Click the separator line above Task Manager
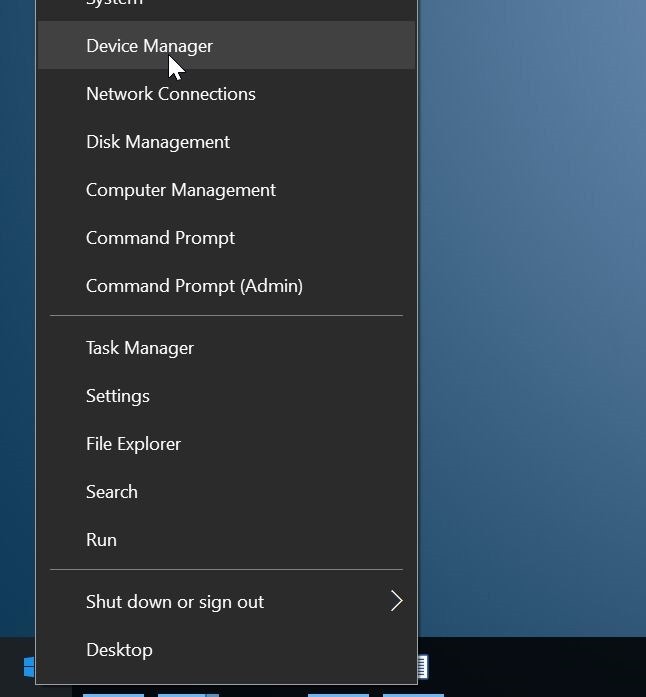646x697 pixels. (x=226, y=316)
